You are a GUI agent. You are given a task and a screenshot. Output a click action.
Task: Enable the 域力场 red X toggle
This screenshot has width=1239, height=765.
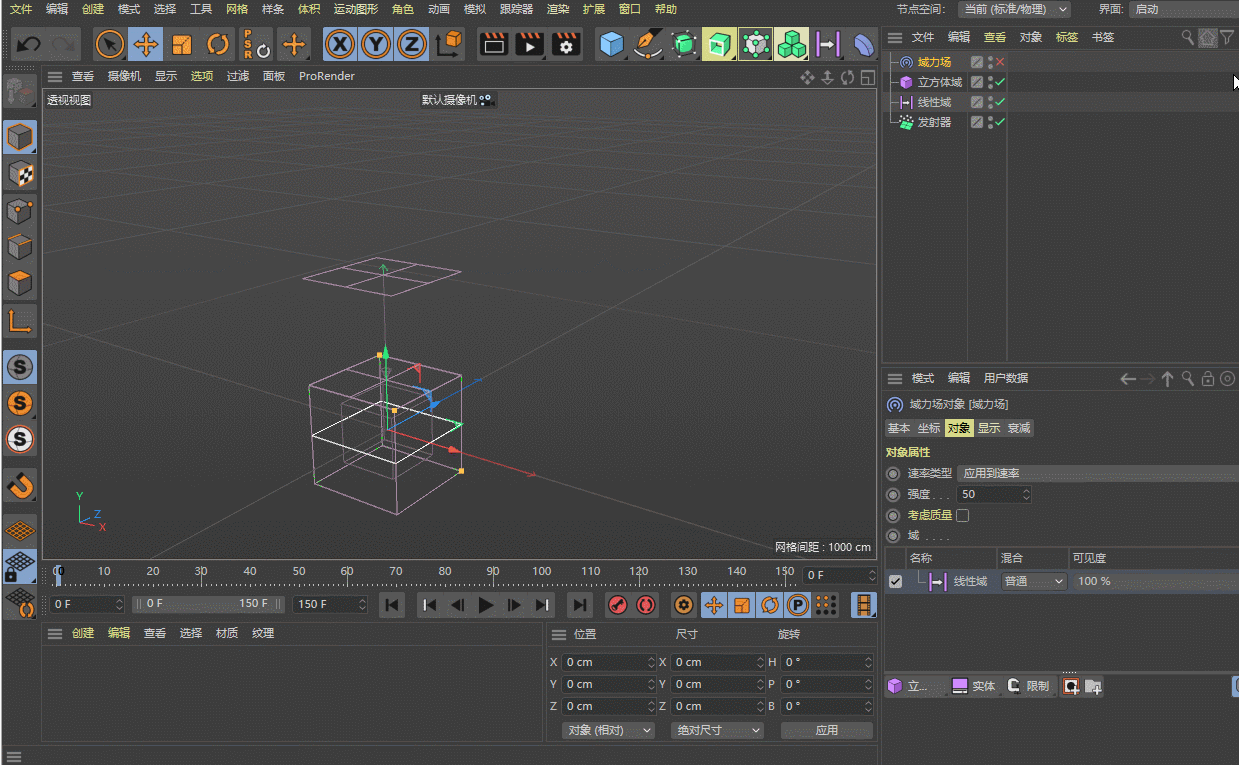click(x=1000, y=62)
